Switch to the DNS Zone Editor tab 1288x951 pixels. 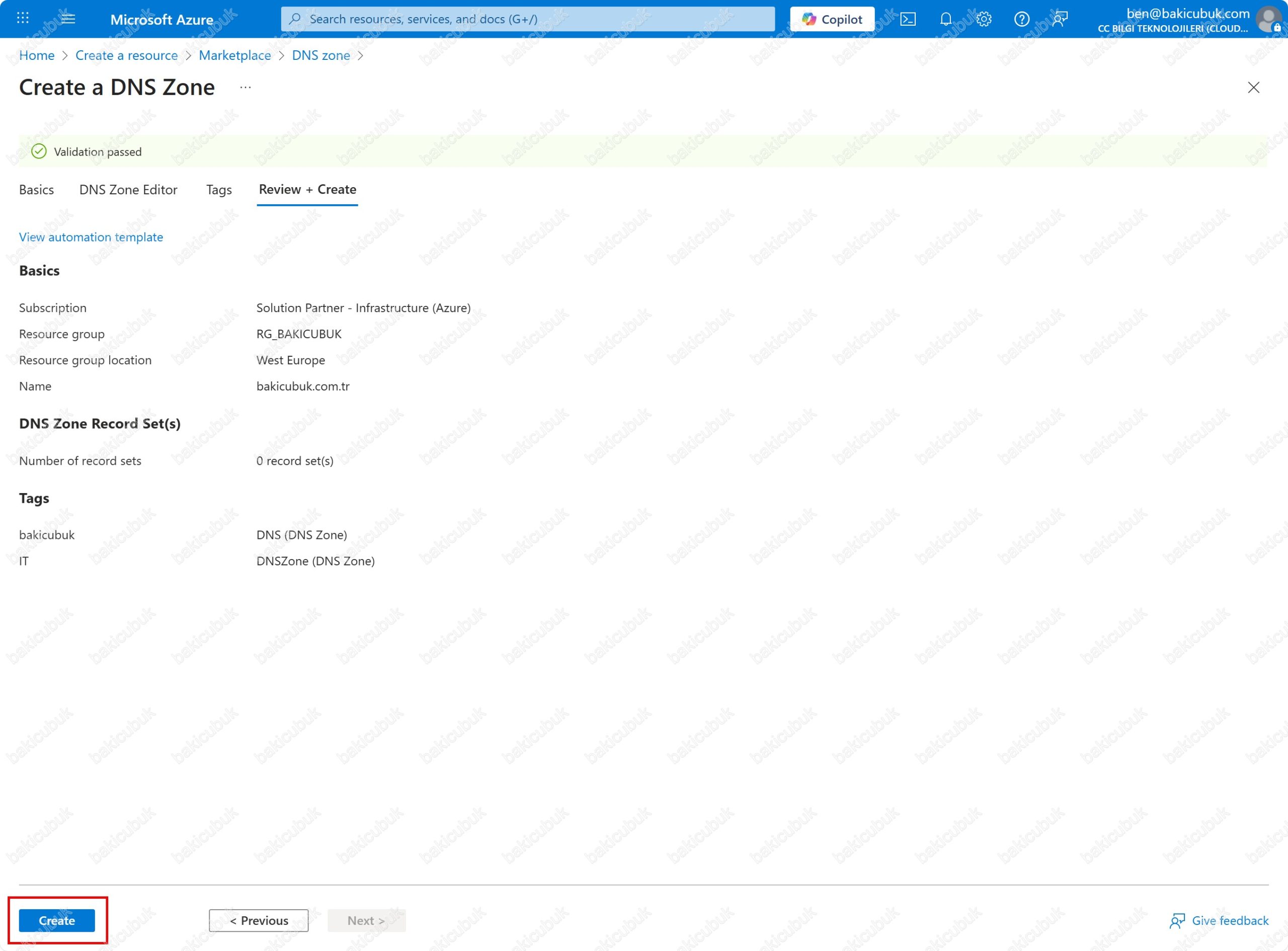tap(128, 189)
